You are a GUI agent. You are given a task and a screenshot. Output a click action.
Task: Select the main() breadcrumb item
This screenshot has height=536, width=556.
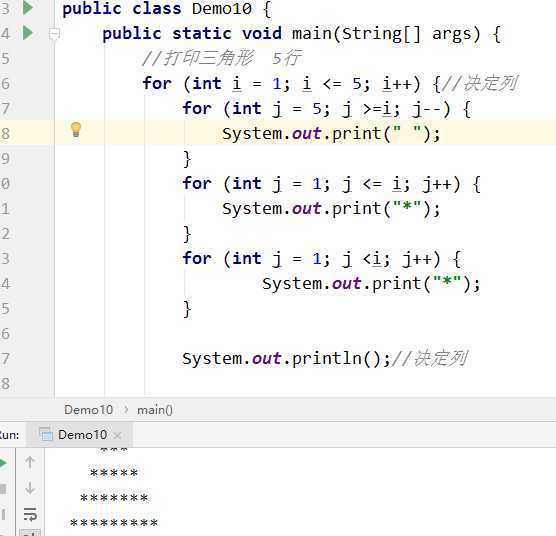coord(155,410)
